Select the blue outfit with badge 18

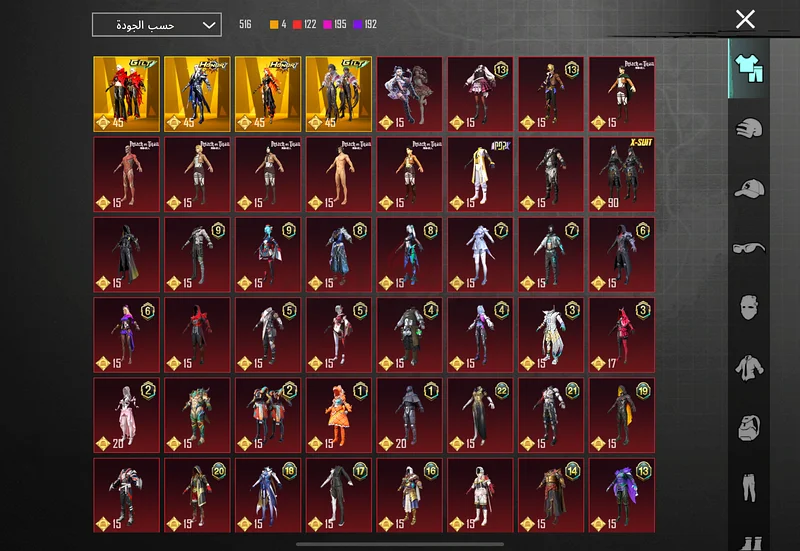point(268,495)
